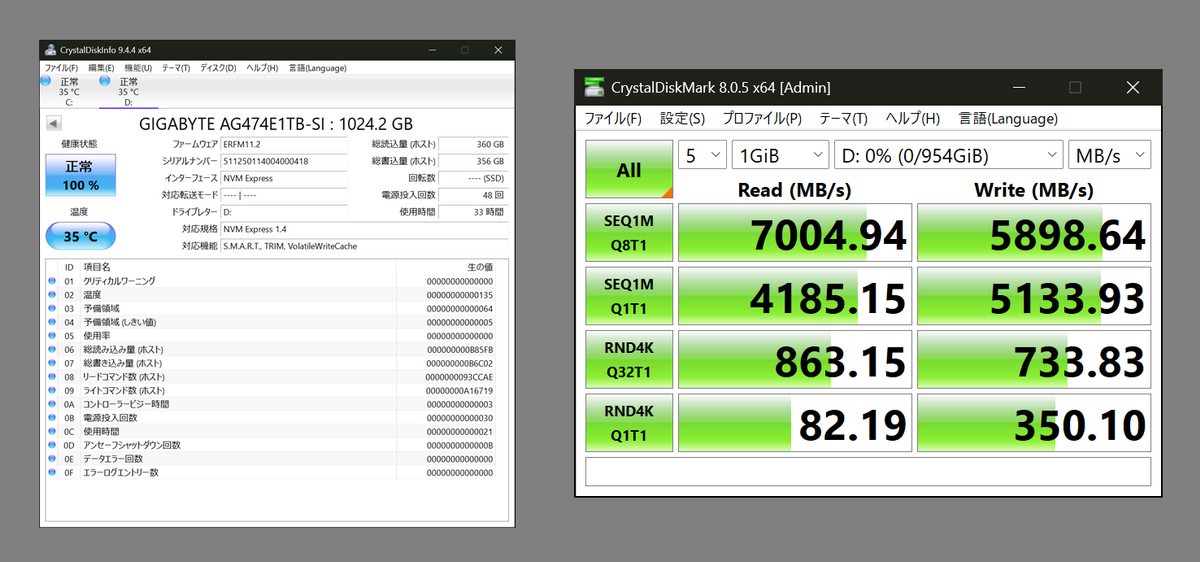
Task: Open ヘルプ(H) menu in CrystalDiskMark
Action: [x=912, y=118]
